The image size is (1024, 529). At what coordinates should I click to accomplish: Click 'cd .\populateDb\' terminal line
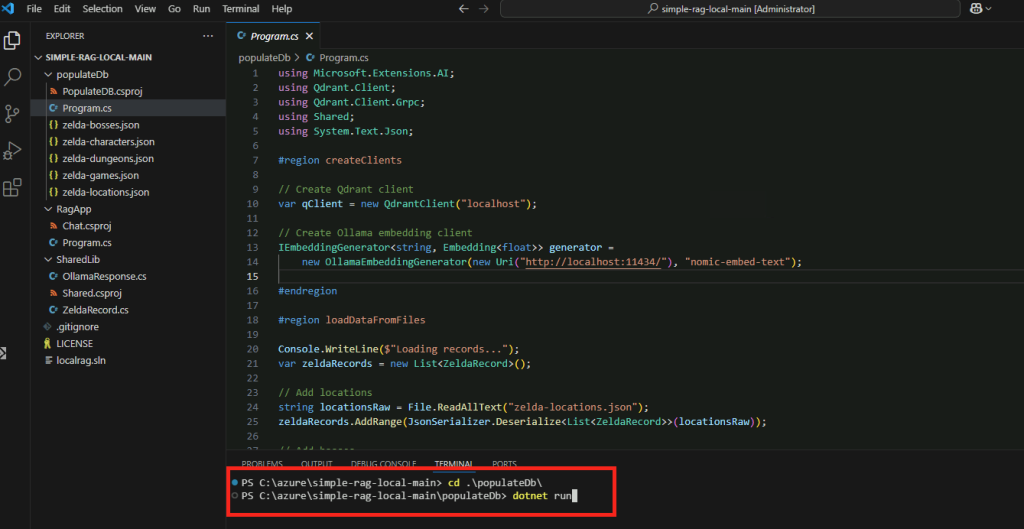tap(495, 483)
